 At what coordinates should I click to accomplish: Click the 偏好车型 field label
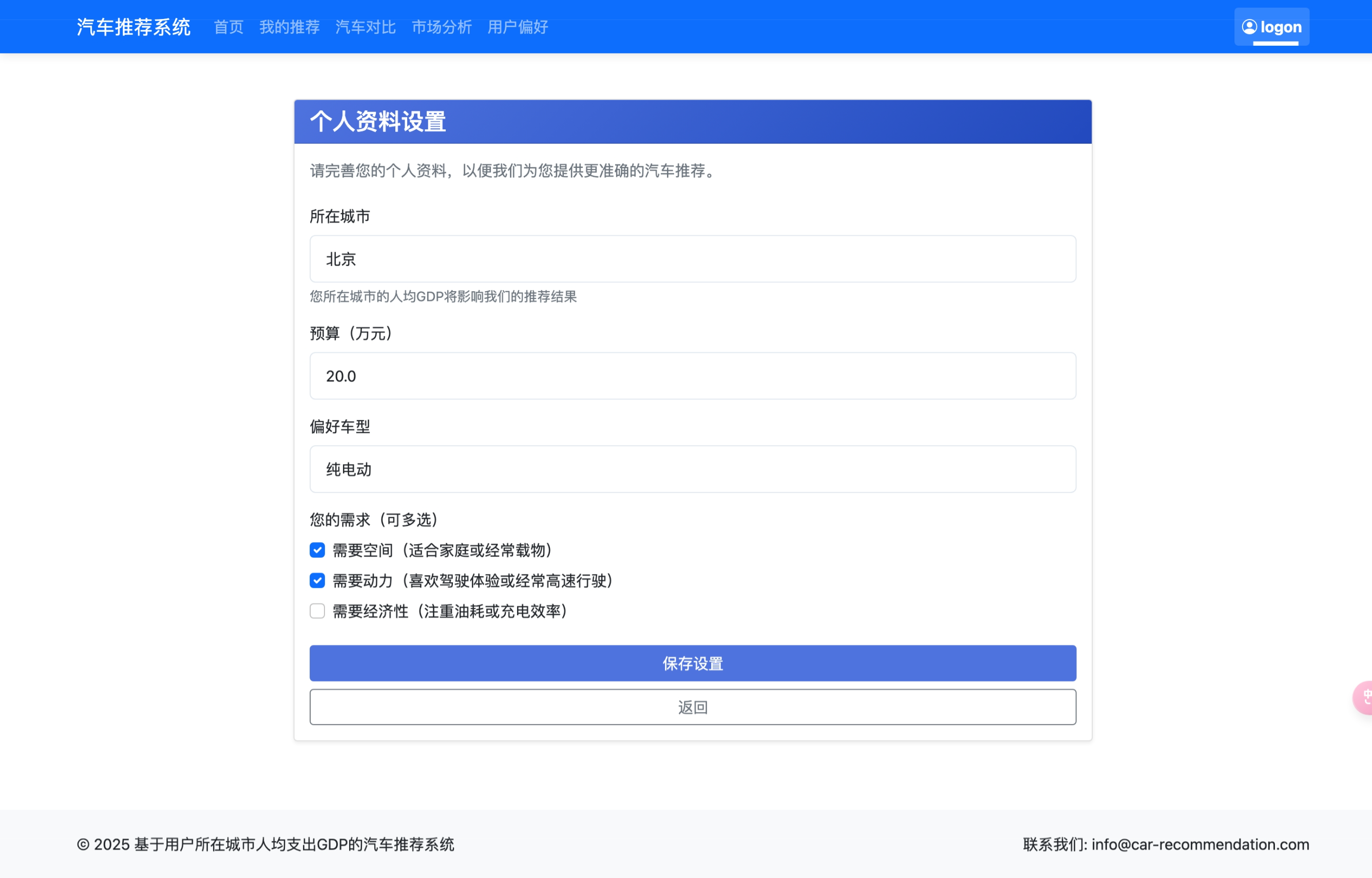[x=340, y=427]
